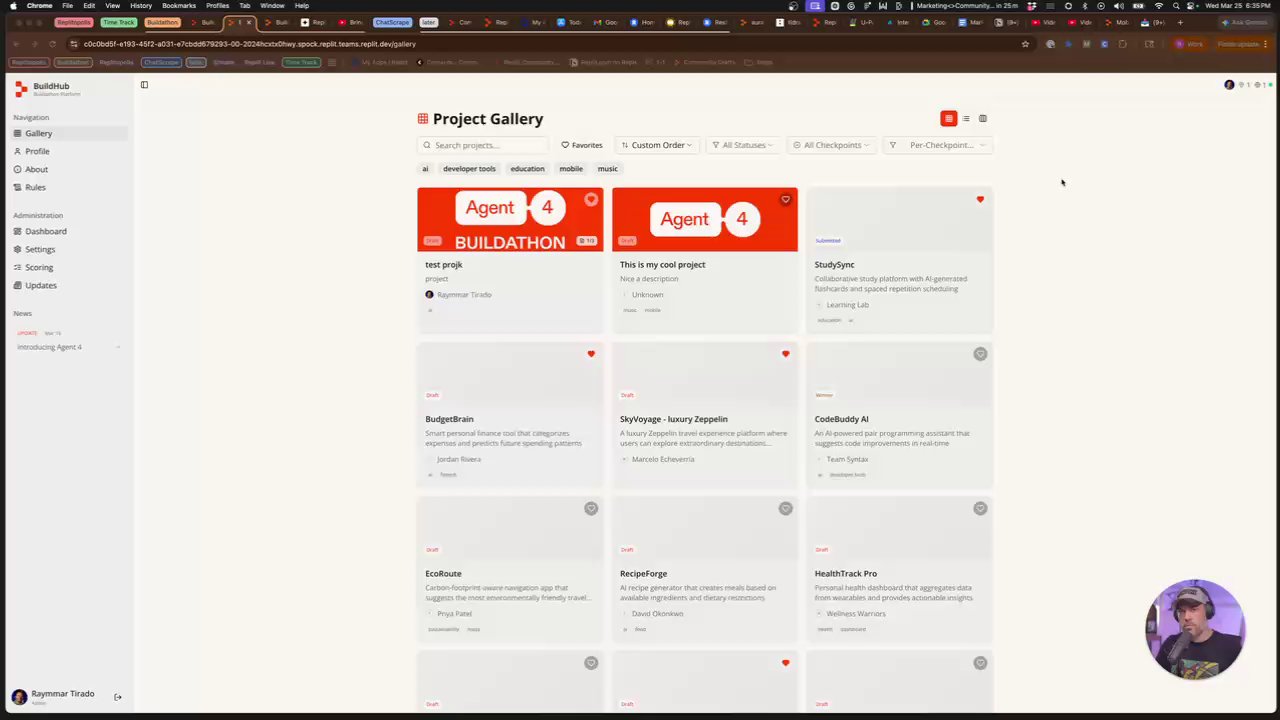1280x720 pixels.
Task: Switch to list view
Action: click(x=966, y=119)
